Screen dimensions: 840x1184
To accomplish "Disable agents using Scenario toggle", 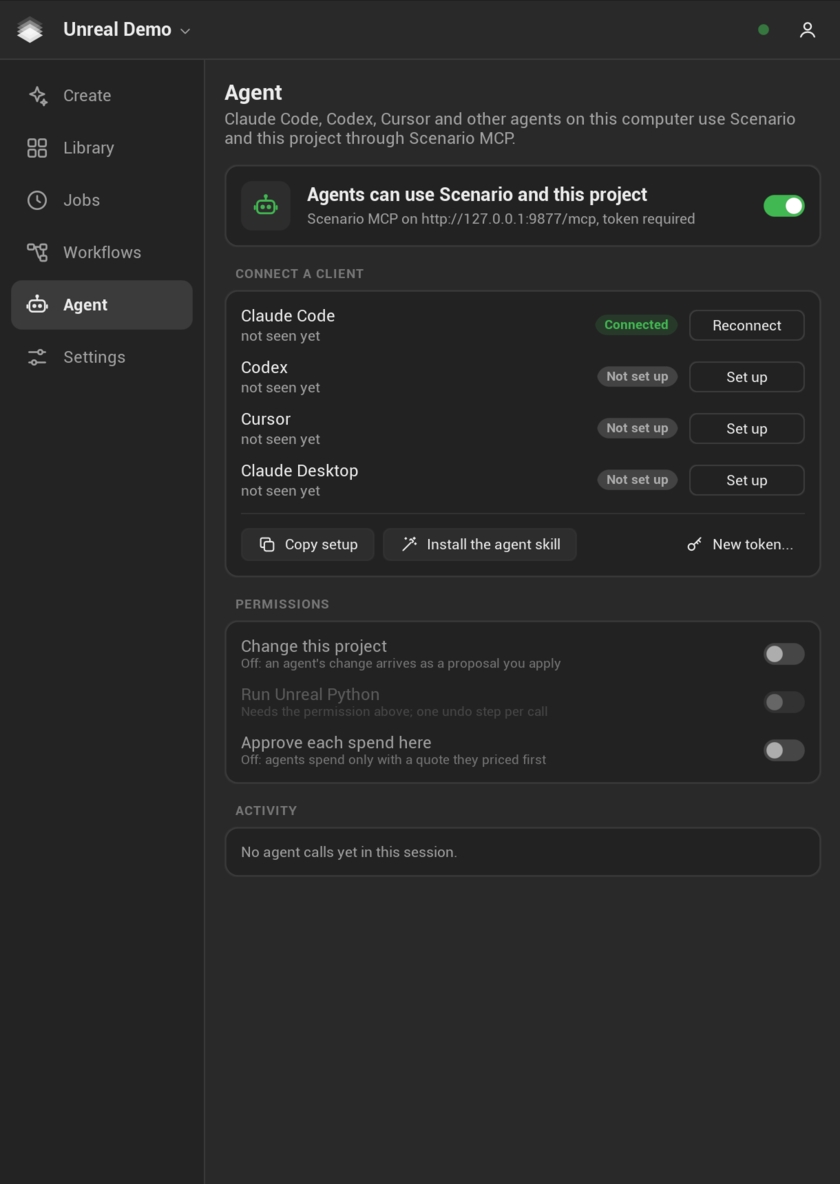I will 784,205.
